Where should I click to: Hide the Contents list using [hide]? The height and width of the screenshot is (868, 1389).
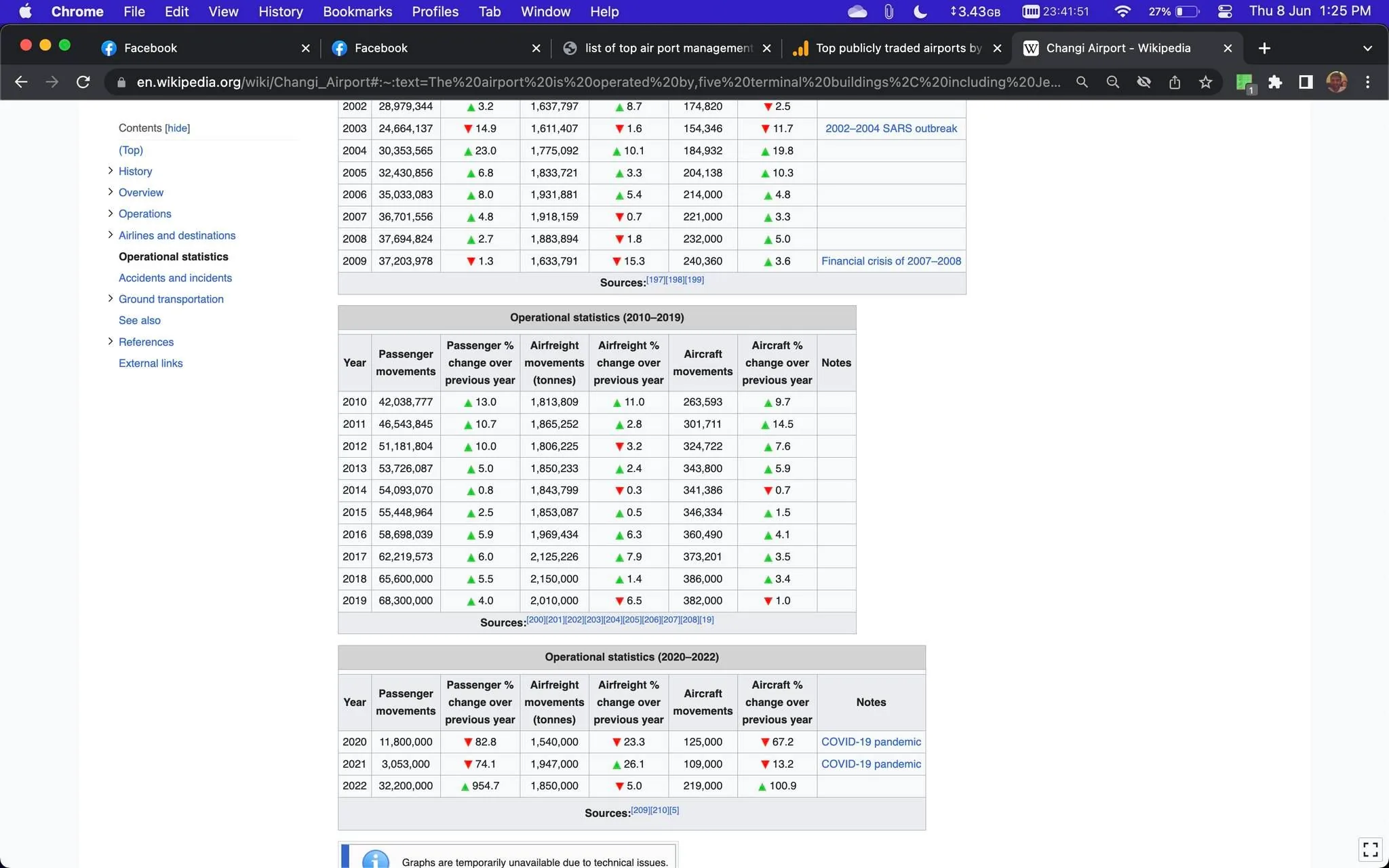click(x=177, y=127)
